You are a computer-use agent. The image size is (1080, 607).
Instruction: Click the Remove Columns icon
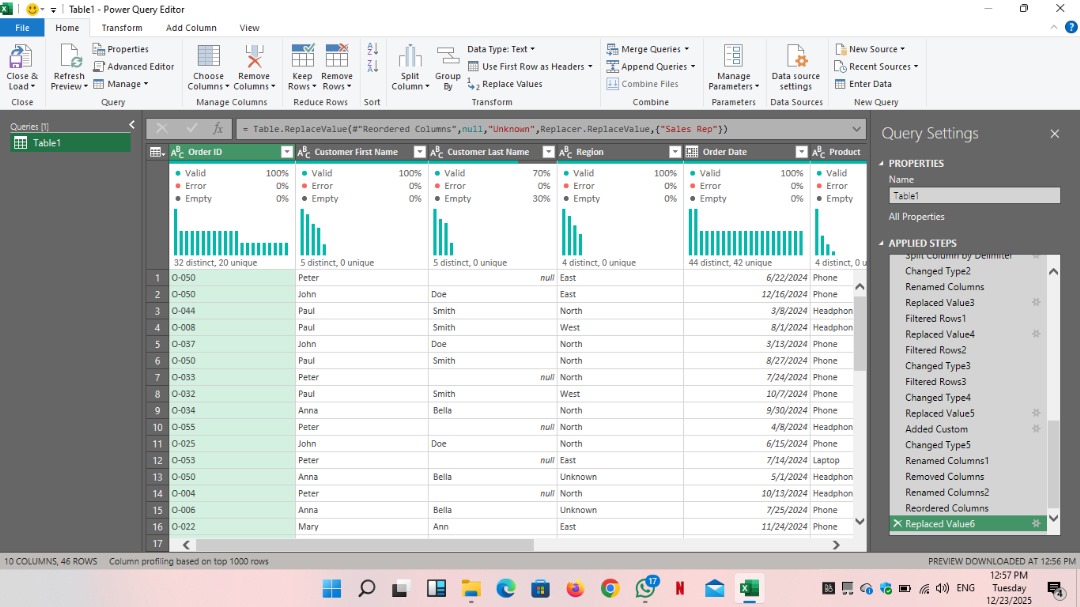pyautogui.click(x=253, y=57)
